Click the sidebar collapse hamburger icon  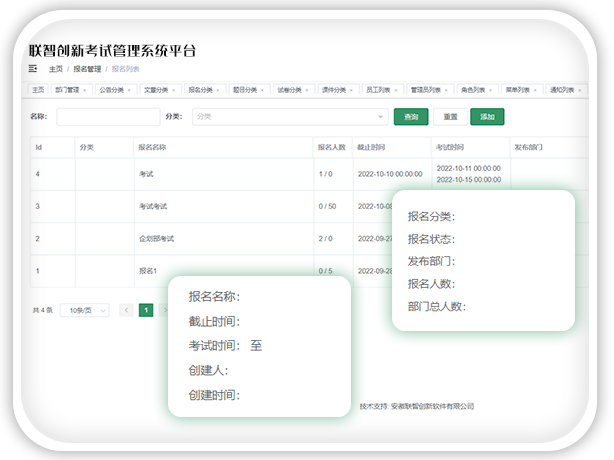33,69
